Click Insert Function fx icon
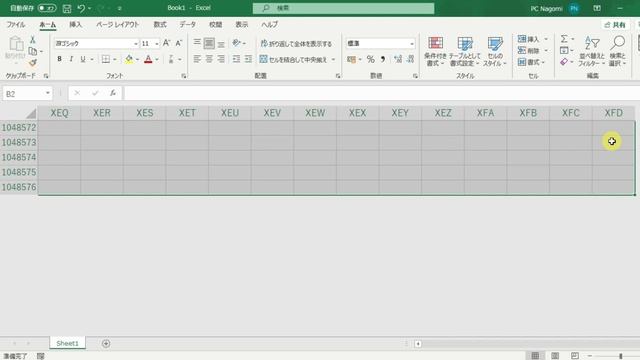The image size is (640, 360). 113,93
